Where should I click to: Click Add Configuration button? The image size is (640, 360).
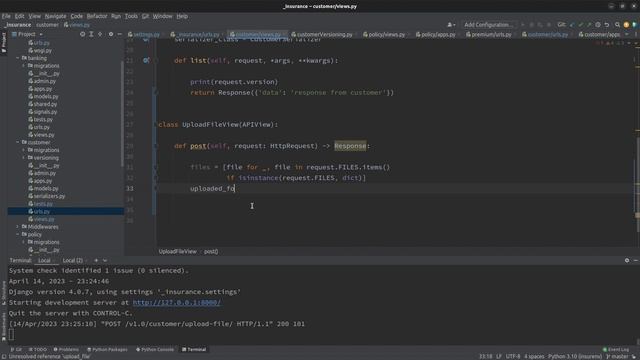(x=488, y=25)
